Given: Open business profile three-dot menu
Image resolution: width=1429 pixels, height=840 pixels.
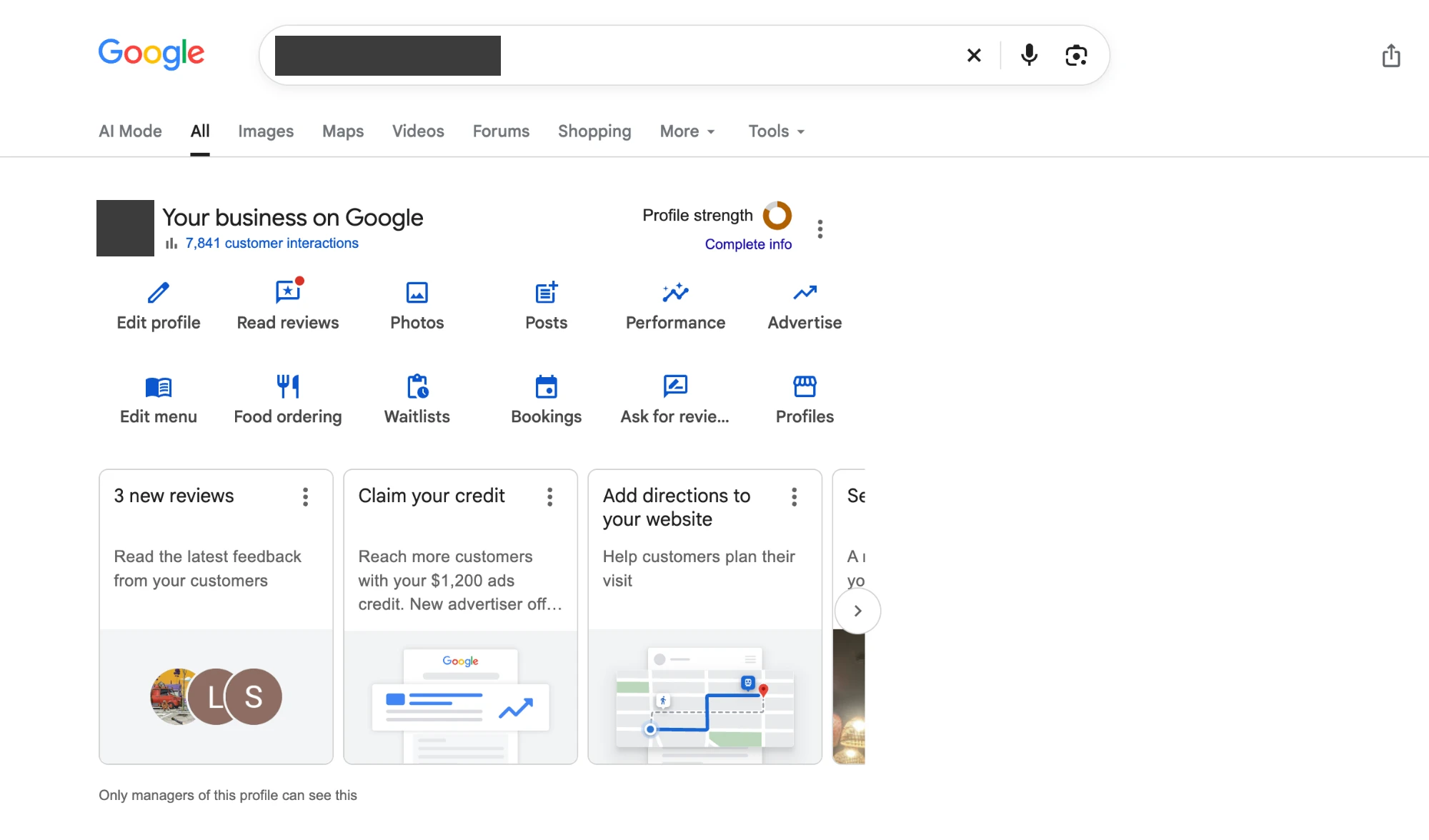Looking at the screenshot, I should click(820, 229).
